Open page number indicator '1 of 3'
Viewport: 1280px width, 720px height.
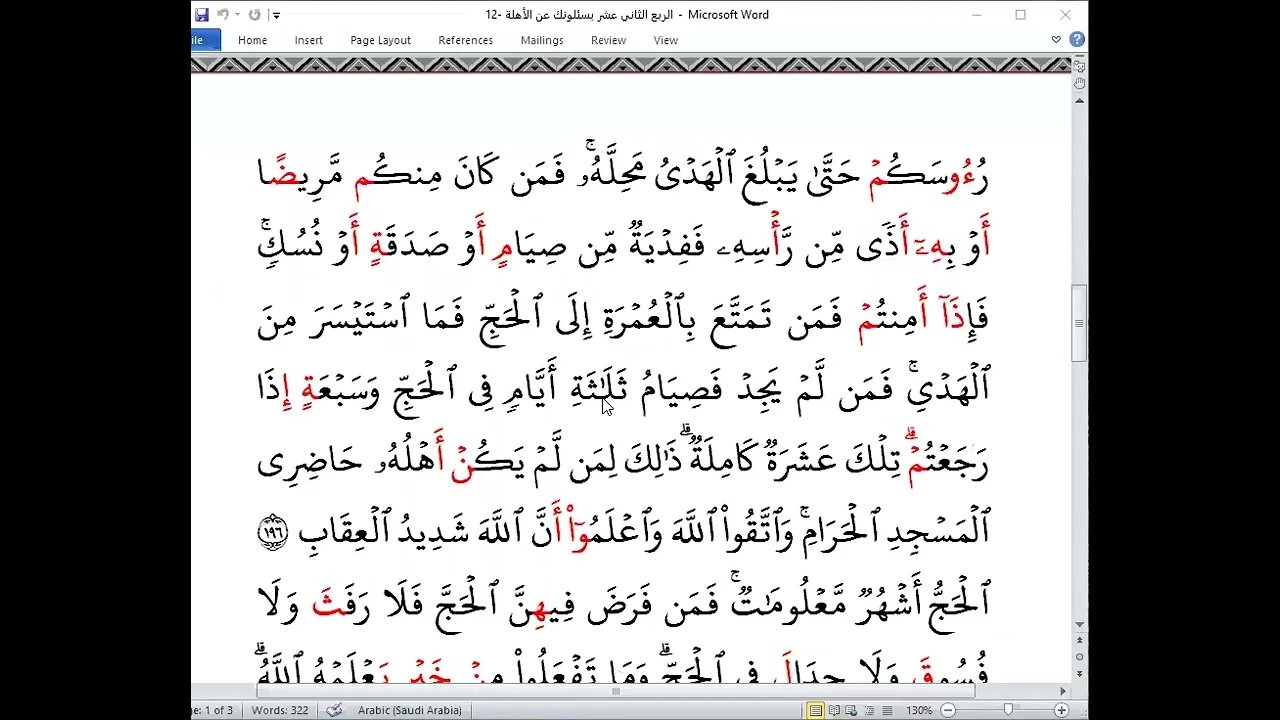click(211, 710)
